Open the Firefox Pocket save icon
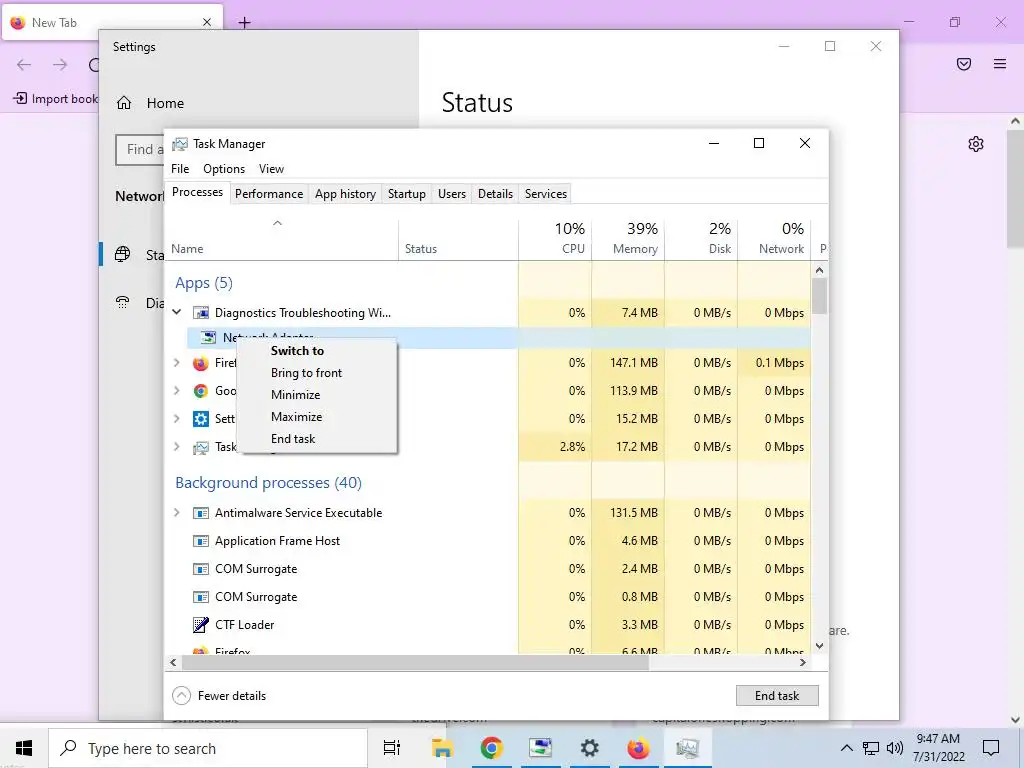1024x768 pixels. pyautogui.click(x=964, y=64)
